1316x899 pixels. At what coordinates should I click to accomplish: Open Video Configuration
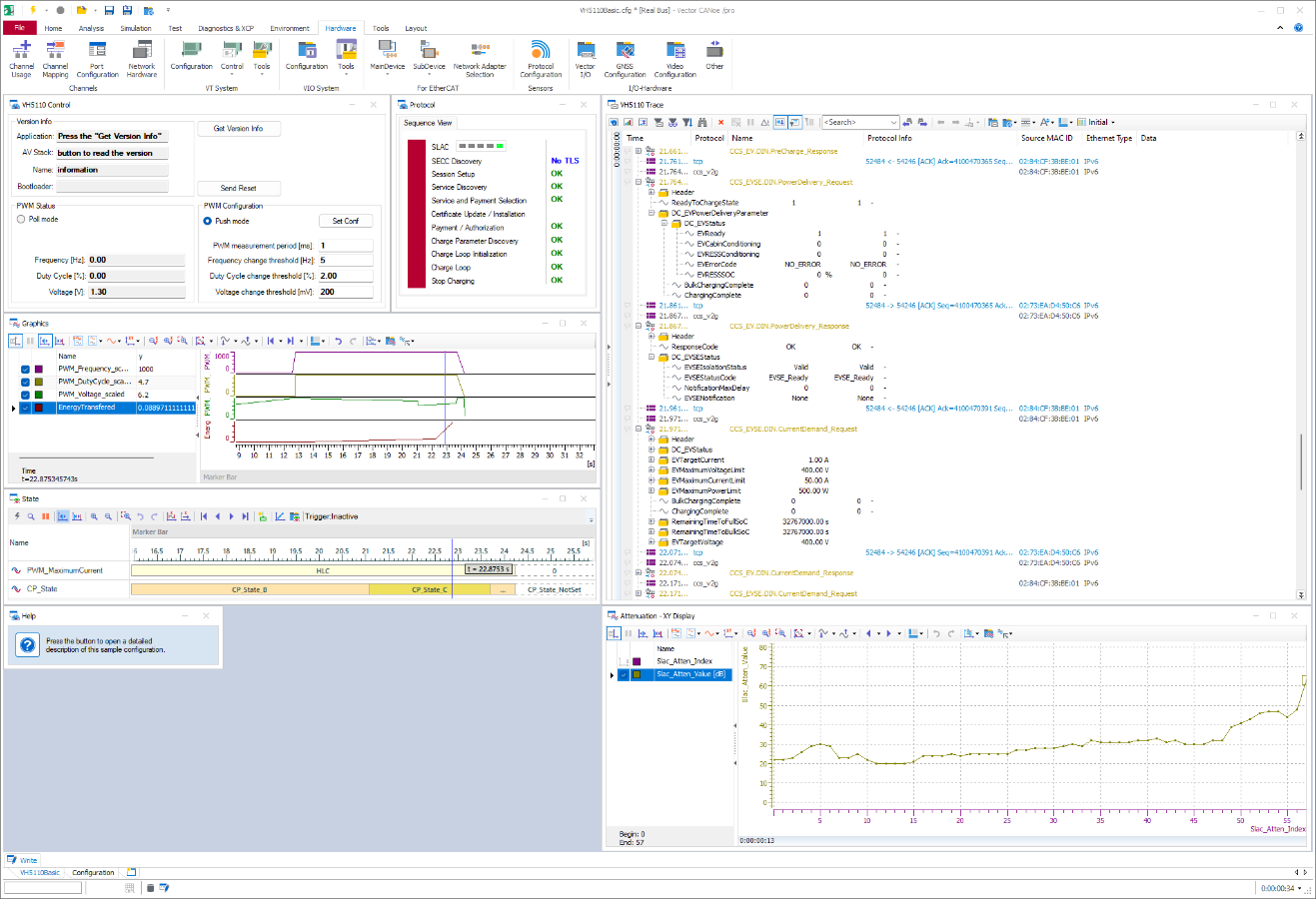(675, 60)
